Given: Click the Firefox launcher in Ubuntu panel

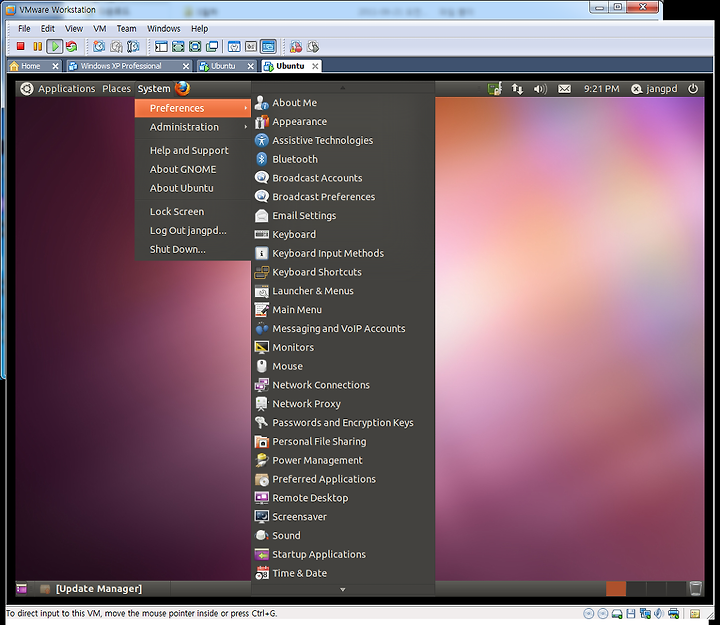Looking at the screenshot, I should tap(182, 88).
